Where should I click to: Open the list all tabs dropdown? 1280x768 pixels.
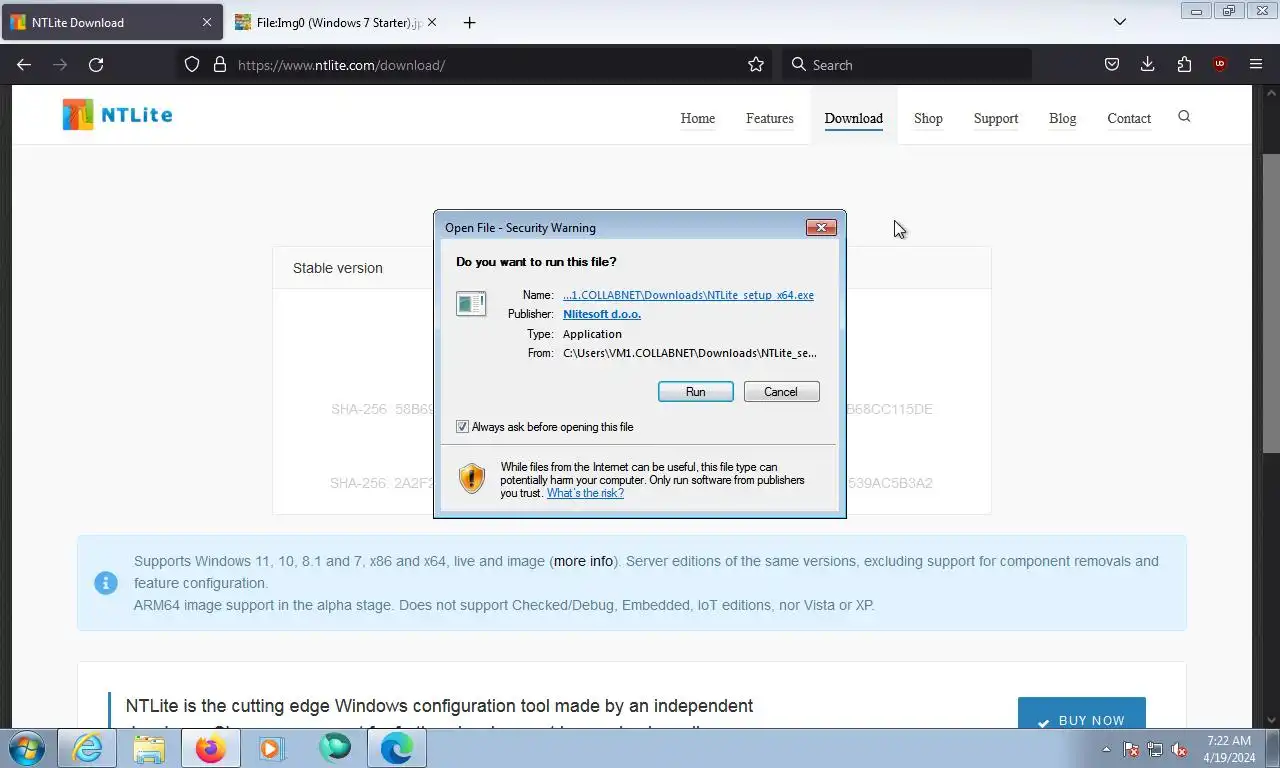point(1120,22)
